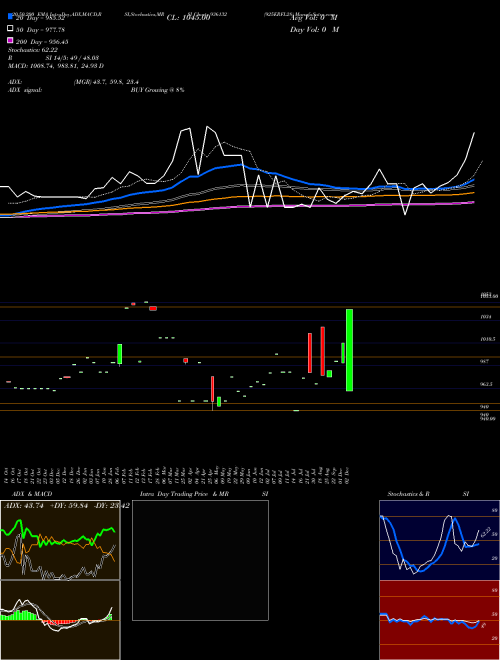Viewport: 500px width, 660px height.
Task: Click the tallest green candlestick
Action: [349, 350]
